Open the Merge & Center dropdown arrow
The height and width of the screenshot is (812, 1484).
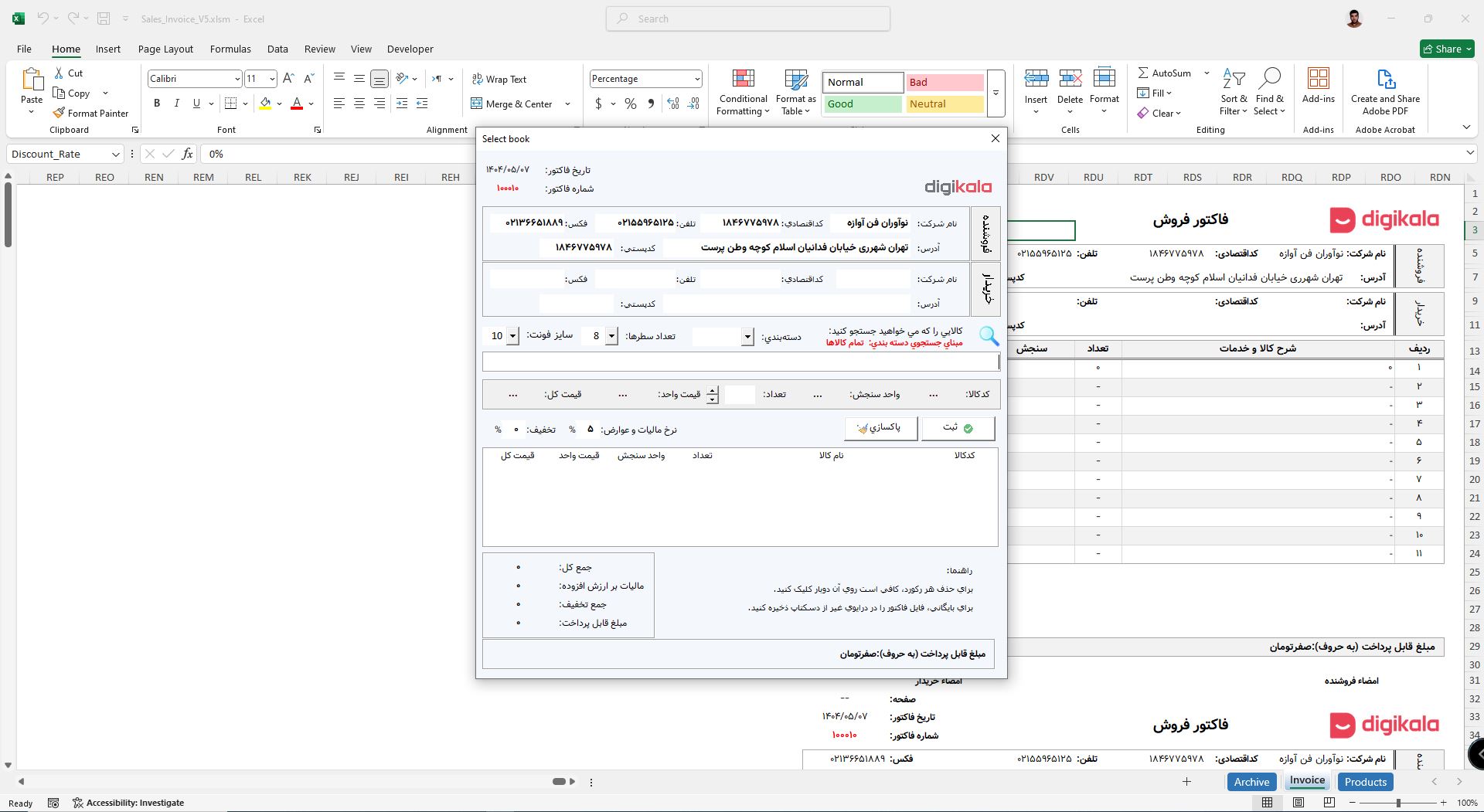pos(567,104)
